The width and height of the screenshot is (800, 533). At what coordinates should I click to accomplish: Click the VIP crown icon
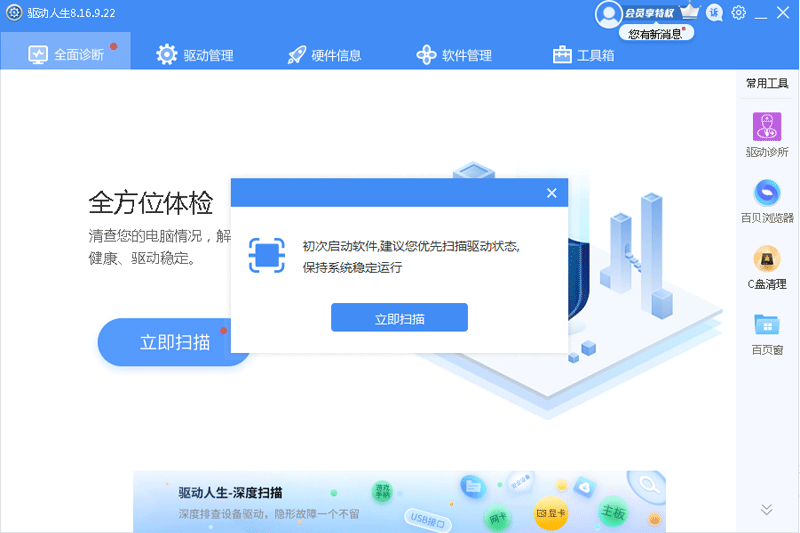pyautogui.click(x=689, y=12)
